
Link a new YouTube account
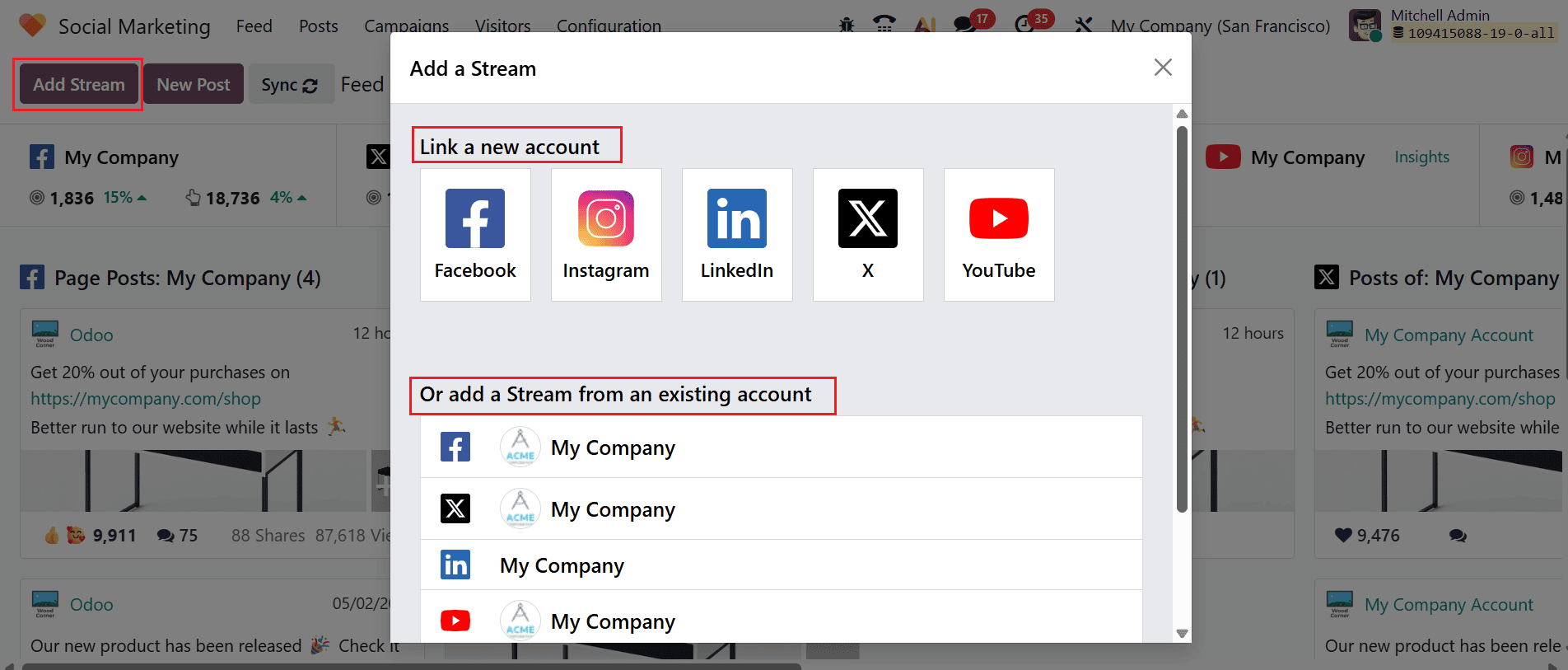click(x=999, y=235)
